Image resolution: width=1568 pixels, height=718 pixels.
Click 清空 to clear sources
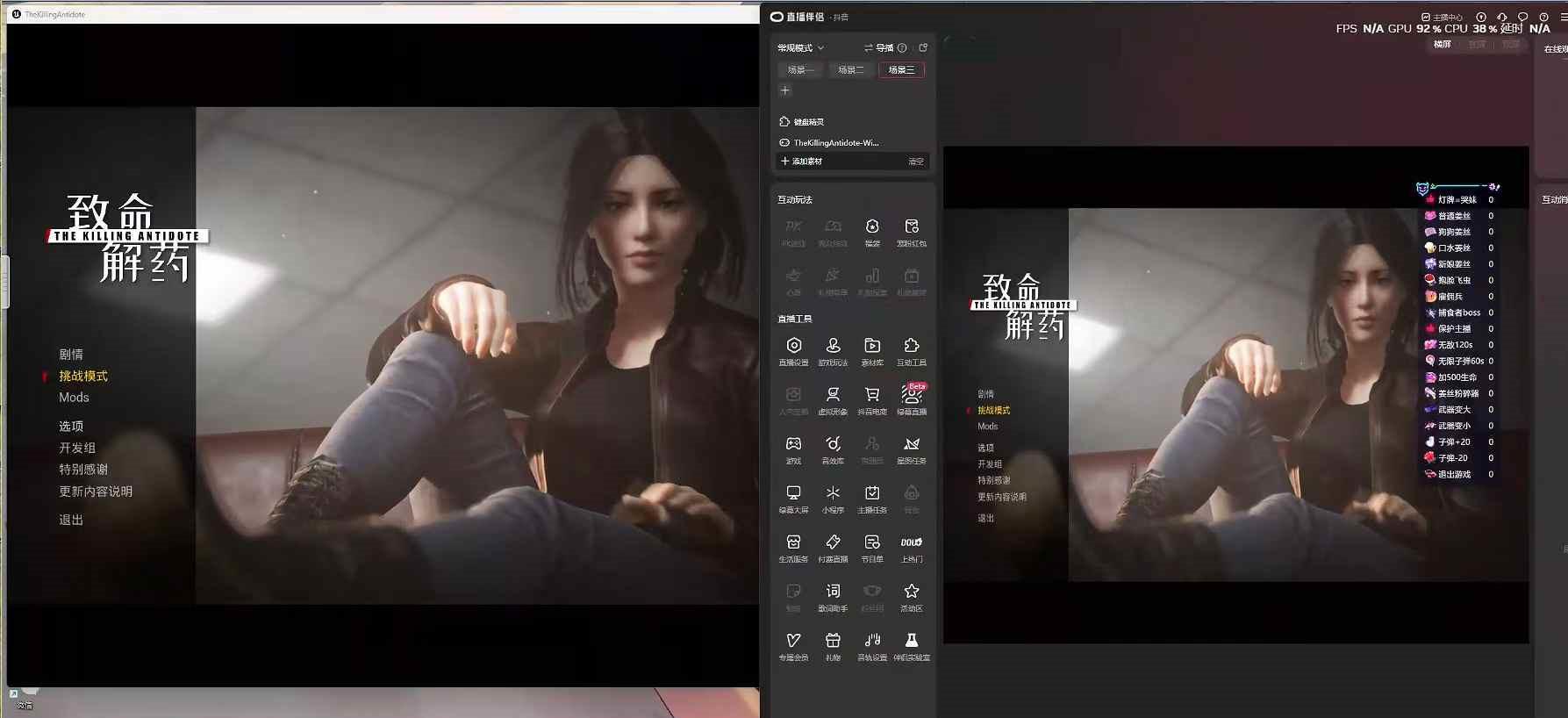pyautogui.click(x=916, y=162)
